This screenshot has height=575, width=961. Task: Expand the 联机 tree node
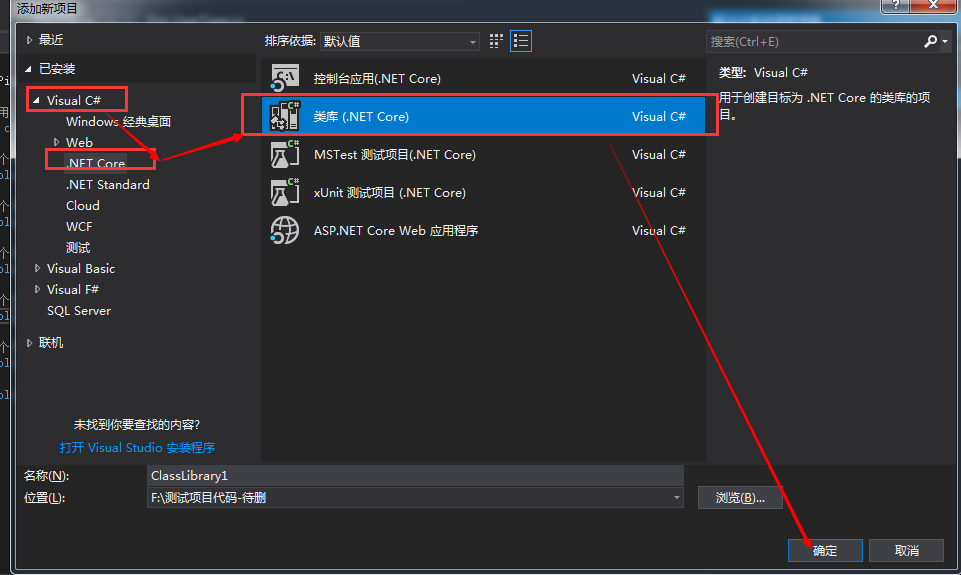point(29,343)
